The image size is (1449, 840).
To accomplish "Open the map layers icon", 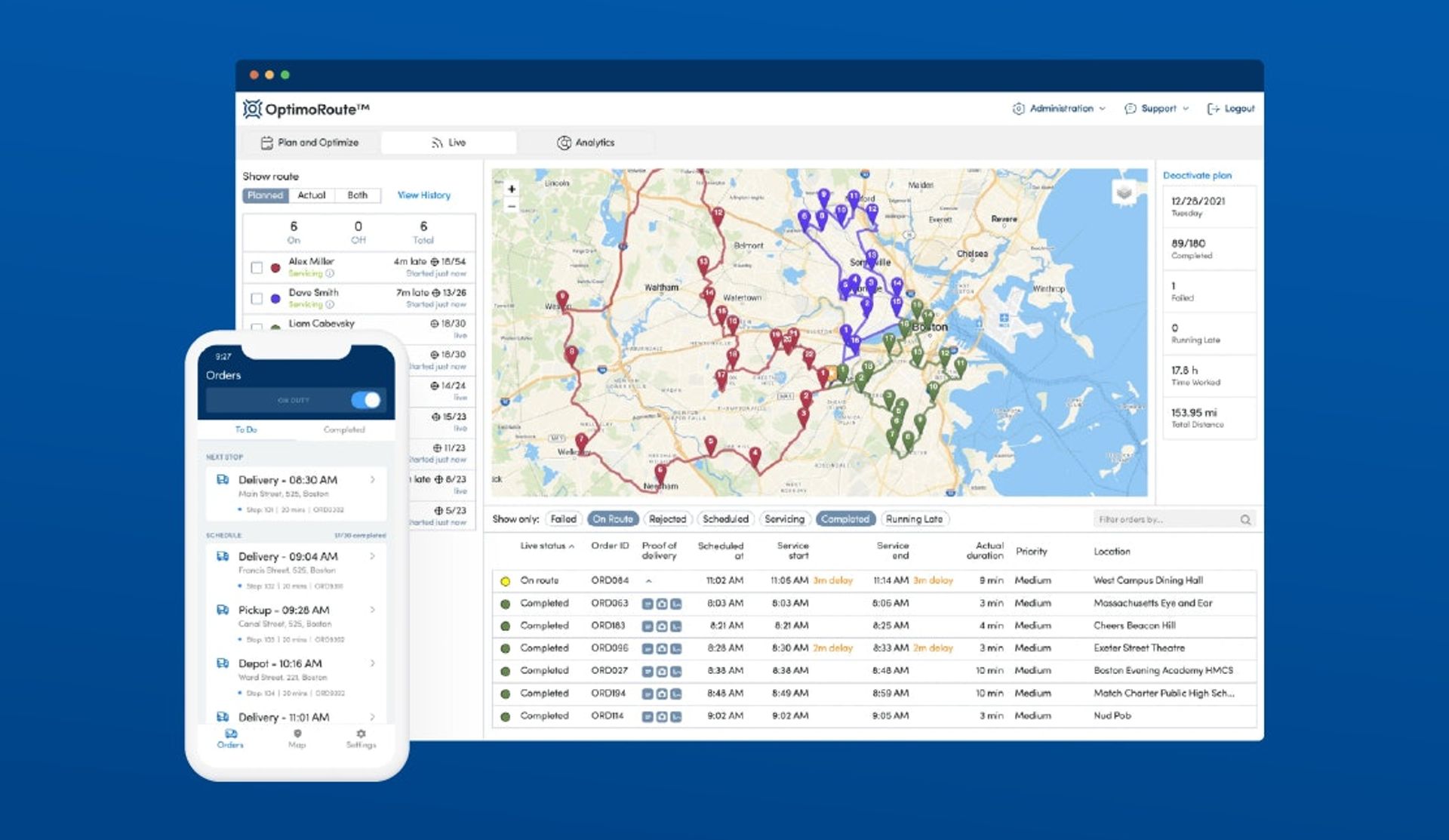I will click(x=1124, y=192).
